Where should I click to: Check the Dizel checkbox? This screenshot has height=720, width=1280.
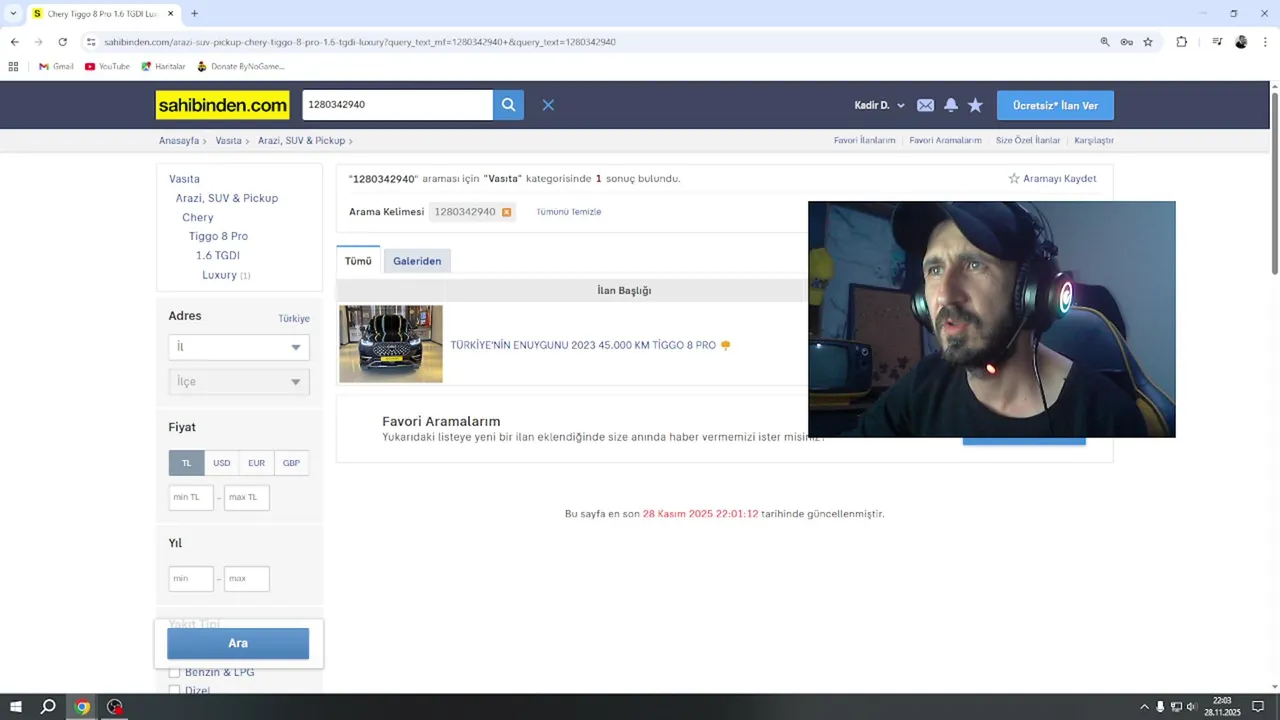coord(175,690)
